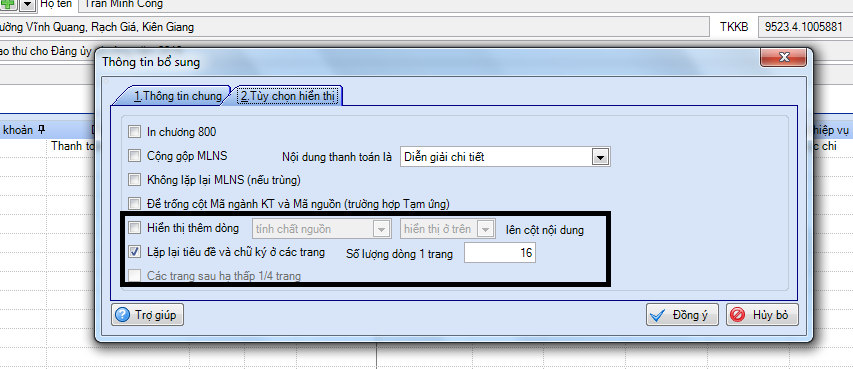Open the dropdown arrow beside the plus icon

[x=28, y=4]
